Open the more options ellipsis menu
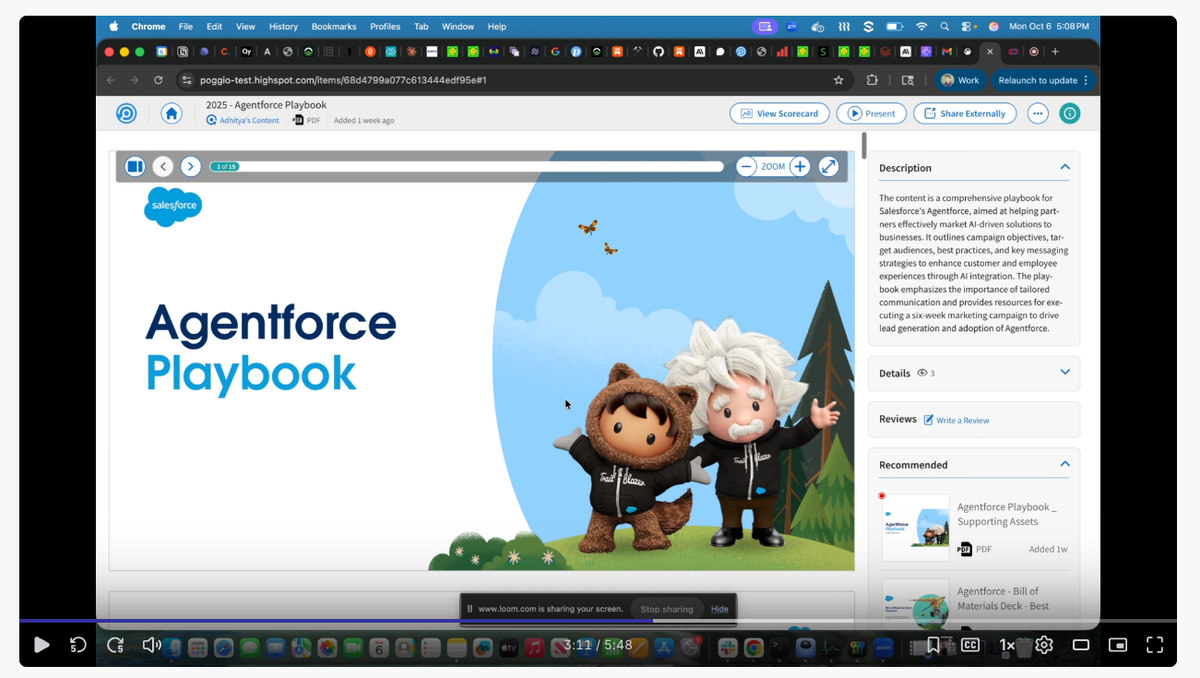Screen dimensions: 1200x678 pyautogui.click(x=1038, y=113)
